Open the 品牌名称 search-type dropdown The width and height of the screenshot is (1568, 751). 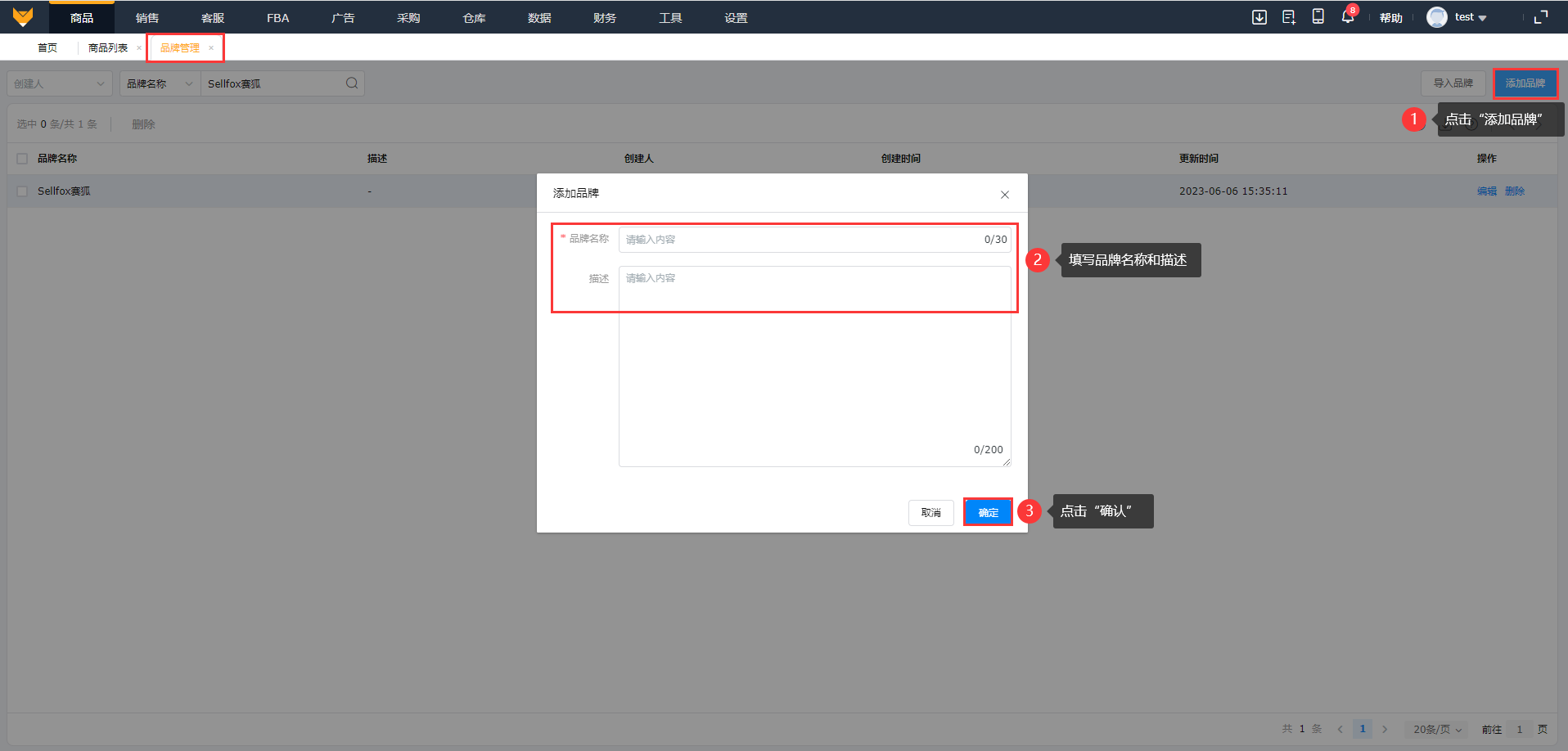tap(160, 83)
